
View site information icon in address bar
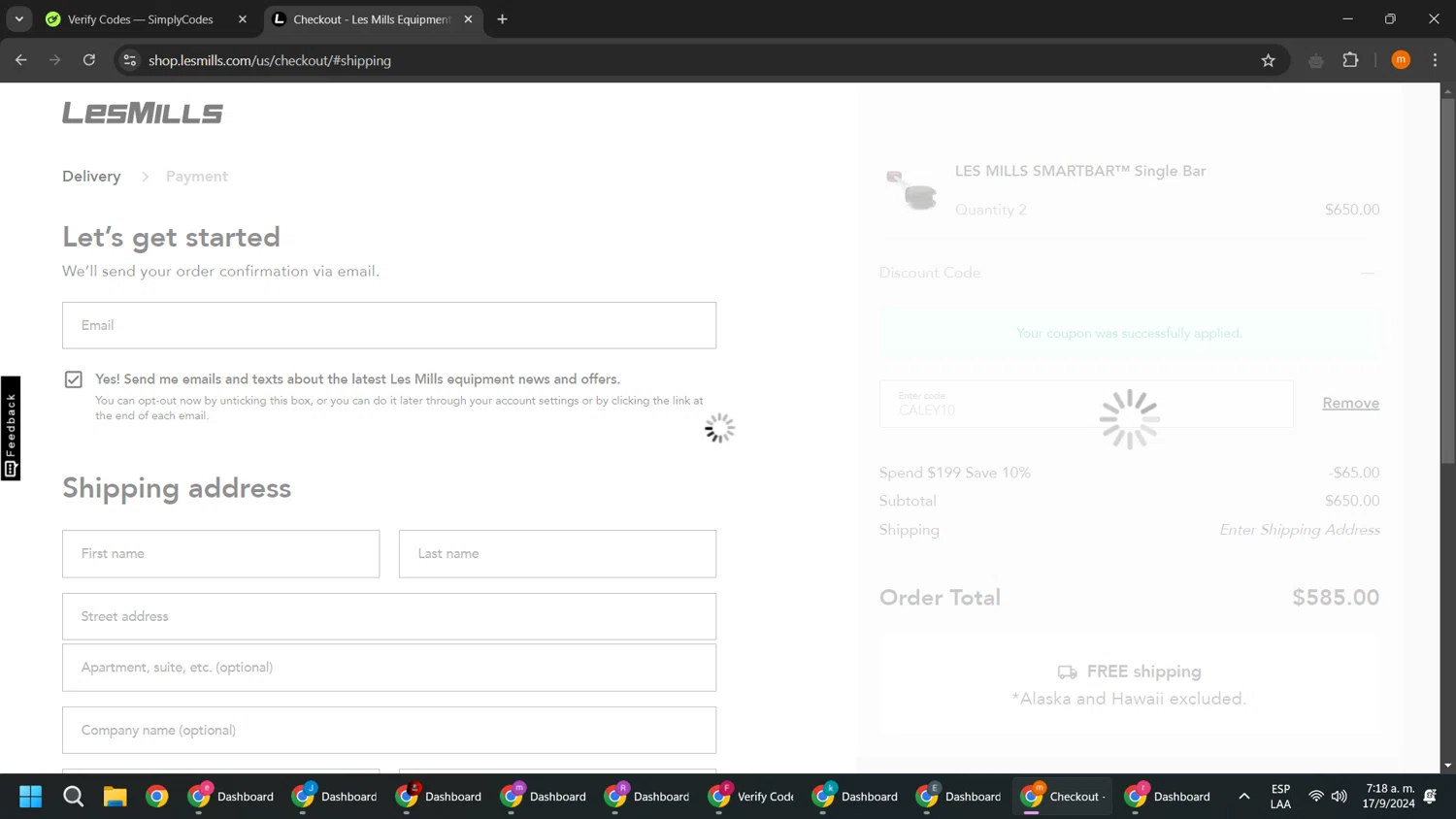[x=129, y=60]
